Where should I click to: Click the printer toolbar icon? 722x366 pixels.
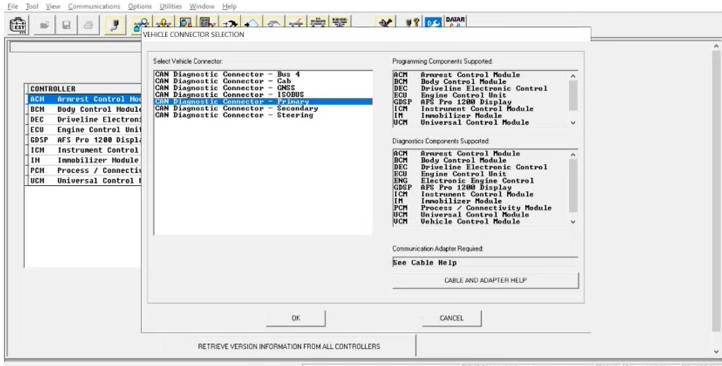(x=88, y=25)
